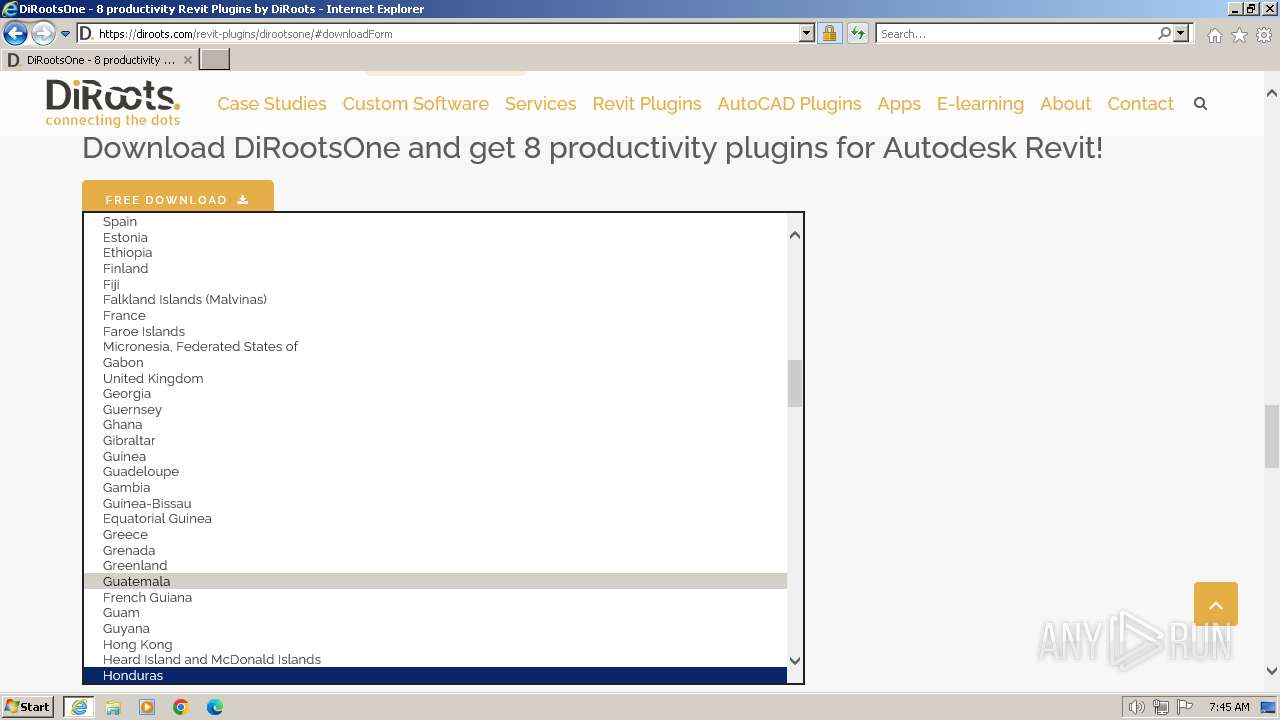Launch Google Chrome from the taskbar
This screenshot has height=720, width=1280.
[x=181, y=707]
